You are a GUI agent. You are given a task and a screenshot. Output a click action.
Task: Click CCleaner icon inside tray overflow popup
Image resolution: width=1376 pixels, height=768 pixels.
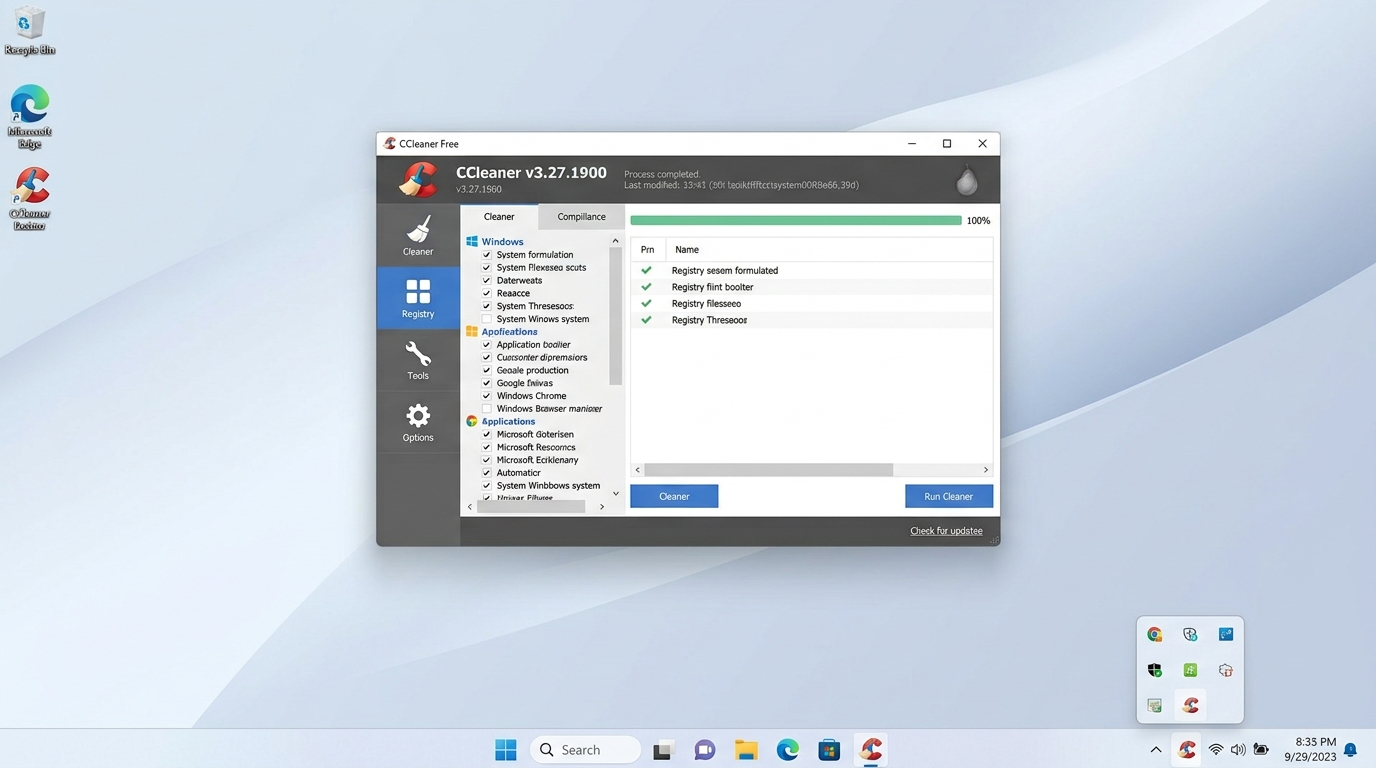point(1190,705)
